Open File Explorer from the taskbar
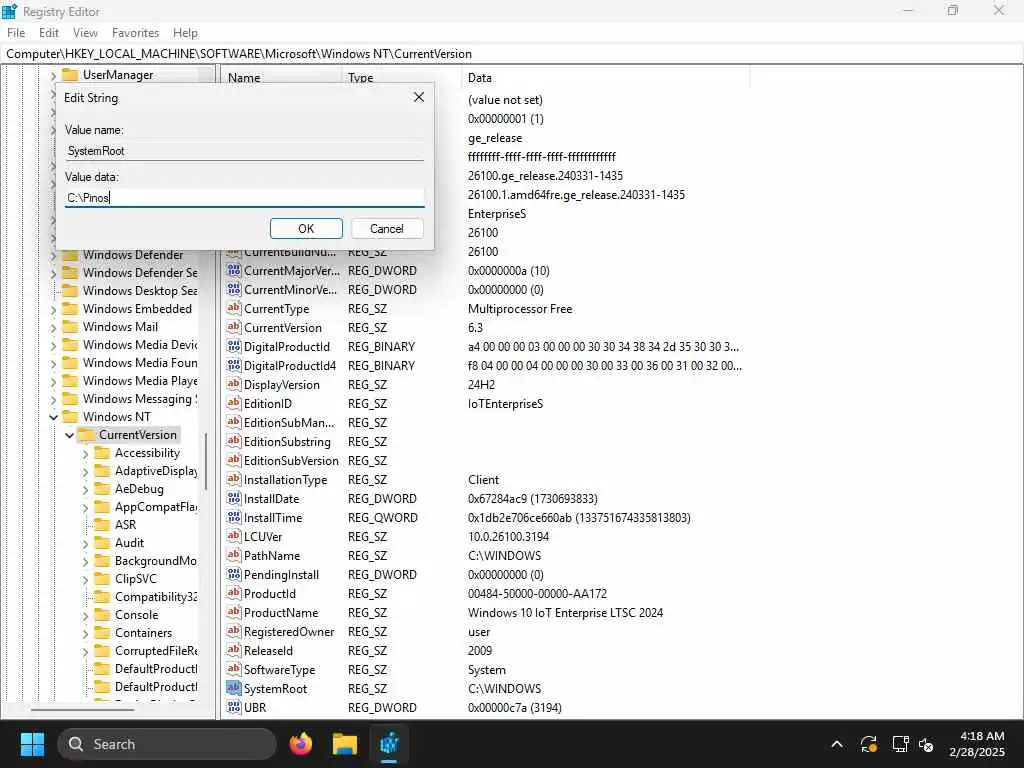This screenshot has width=1024, height=768. pos(345,744)
